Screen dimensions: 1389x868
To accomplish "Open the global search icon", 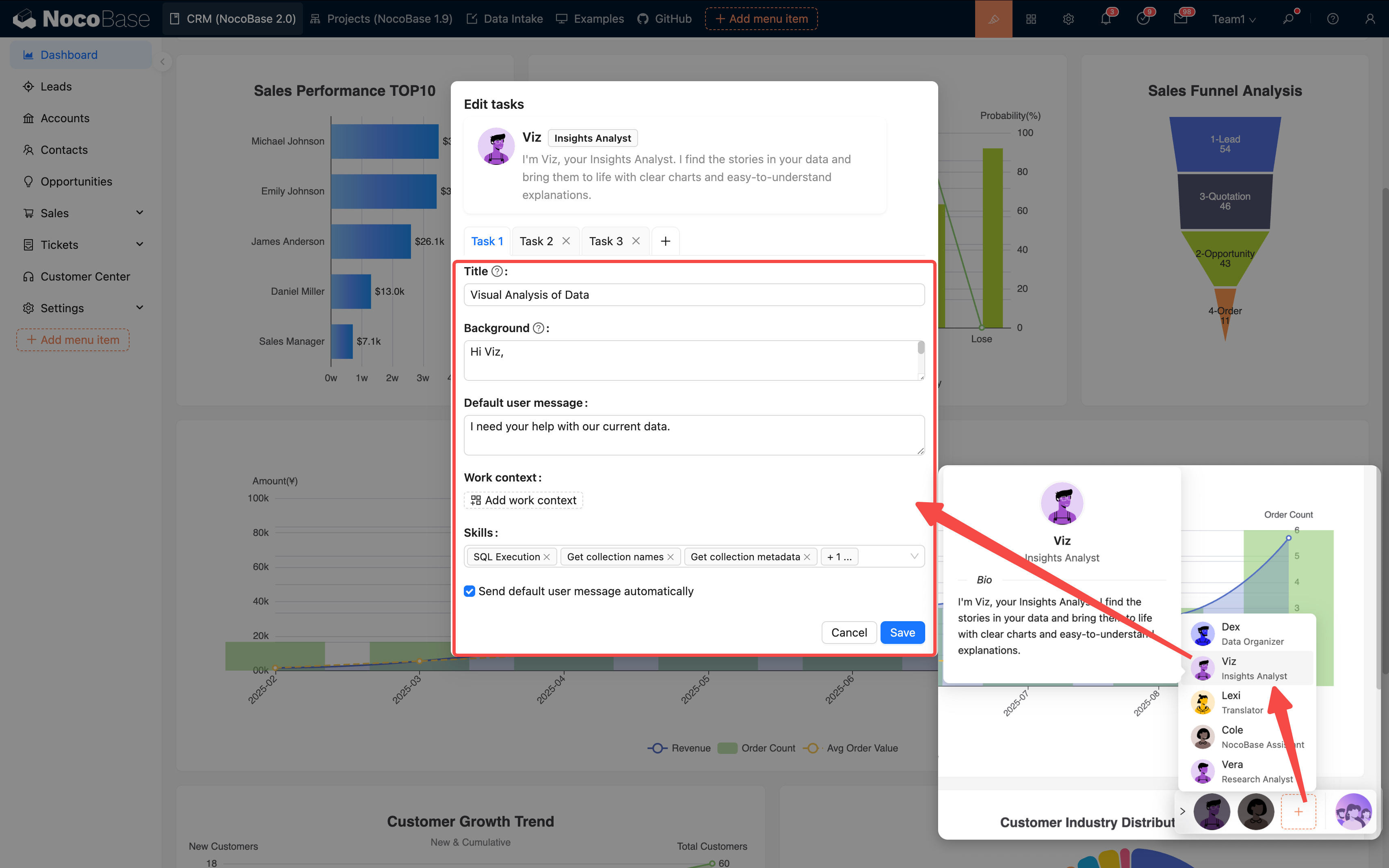I will tap(1289, 18).
